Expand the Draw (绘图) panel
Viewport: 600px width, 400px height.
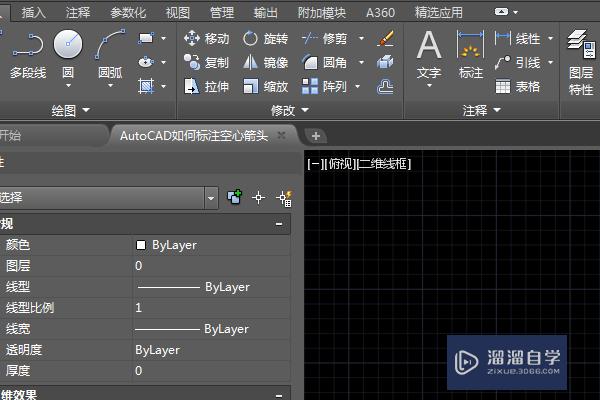tap(71, 111)
